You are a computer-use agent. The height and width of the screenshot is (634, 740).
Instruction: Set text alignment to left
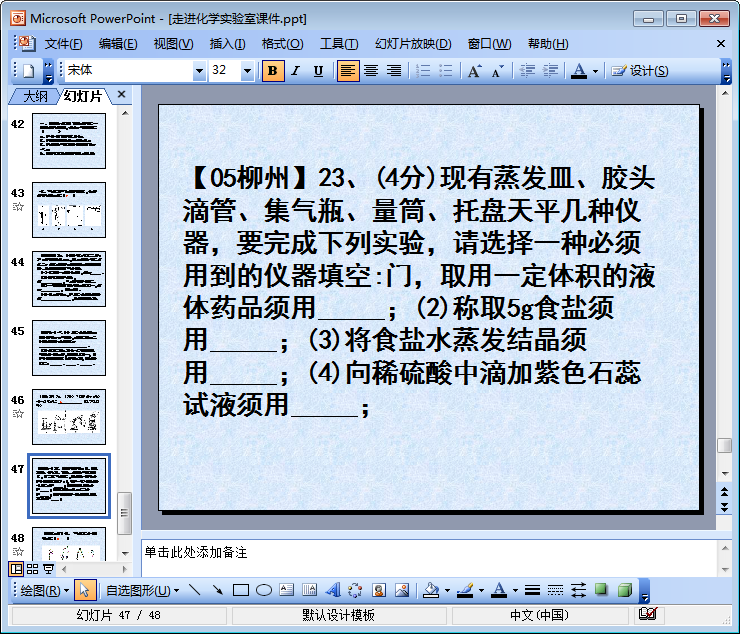pos(348,71)
